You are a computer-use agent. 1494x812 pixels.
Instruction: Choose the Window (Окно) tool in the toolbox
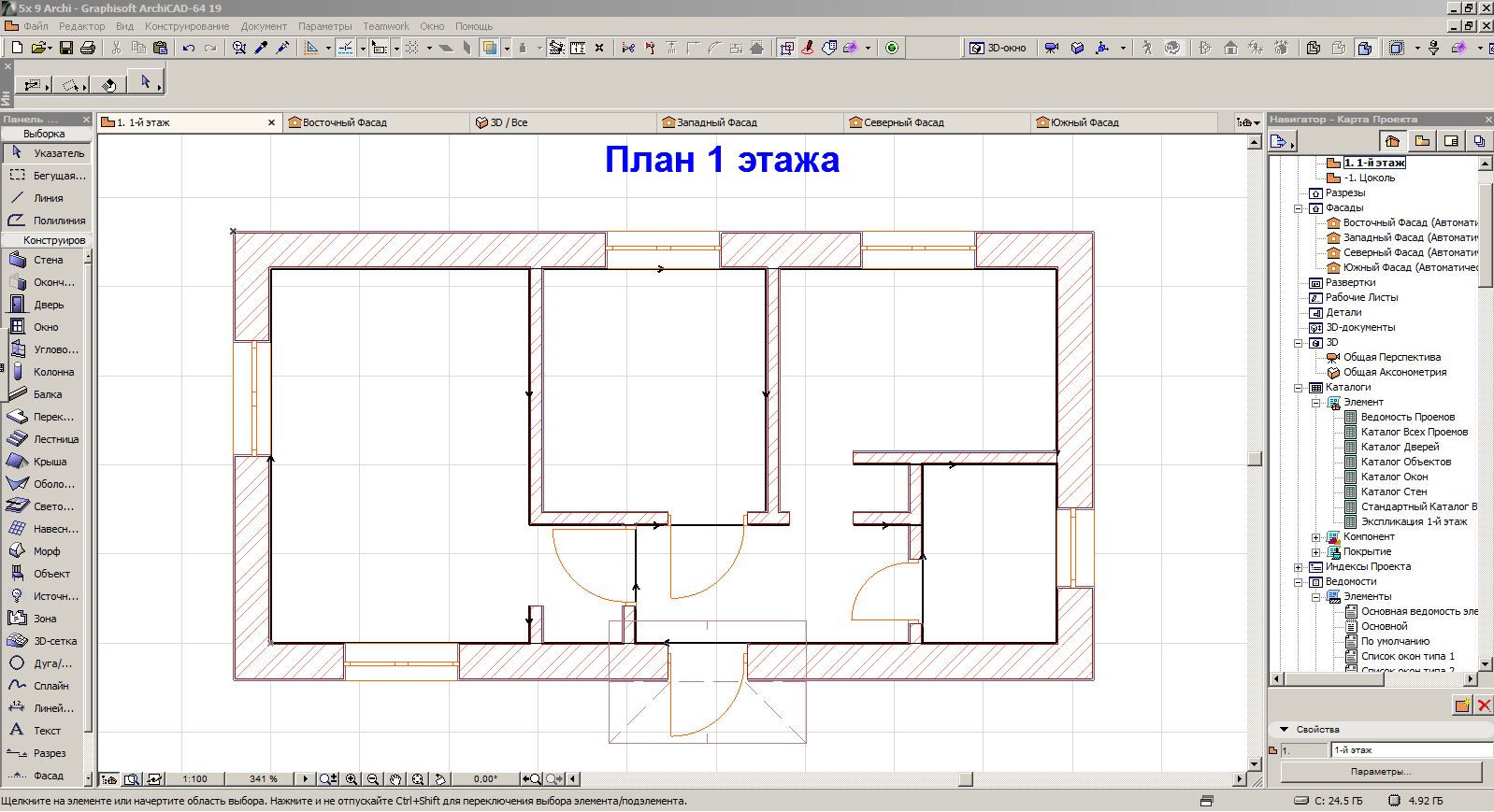(45, 327)
